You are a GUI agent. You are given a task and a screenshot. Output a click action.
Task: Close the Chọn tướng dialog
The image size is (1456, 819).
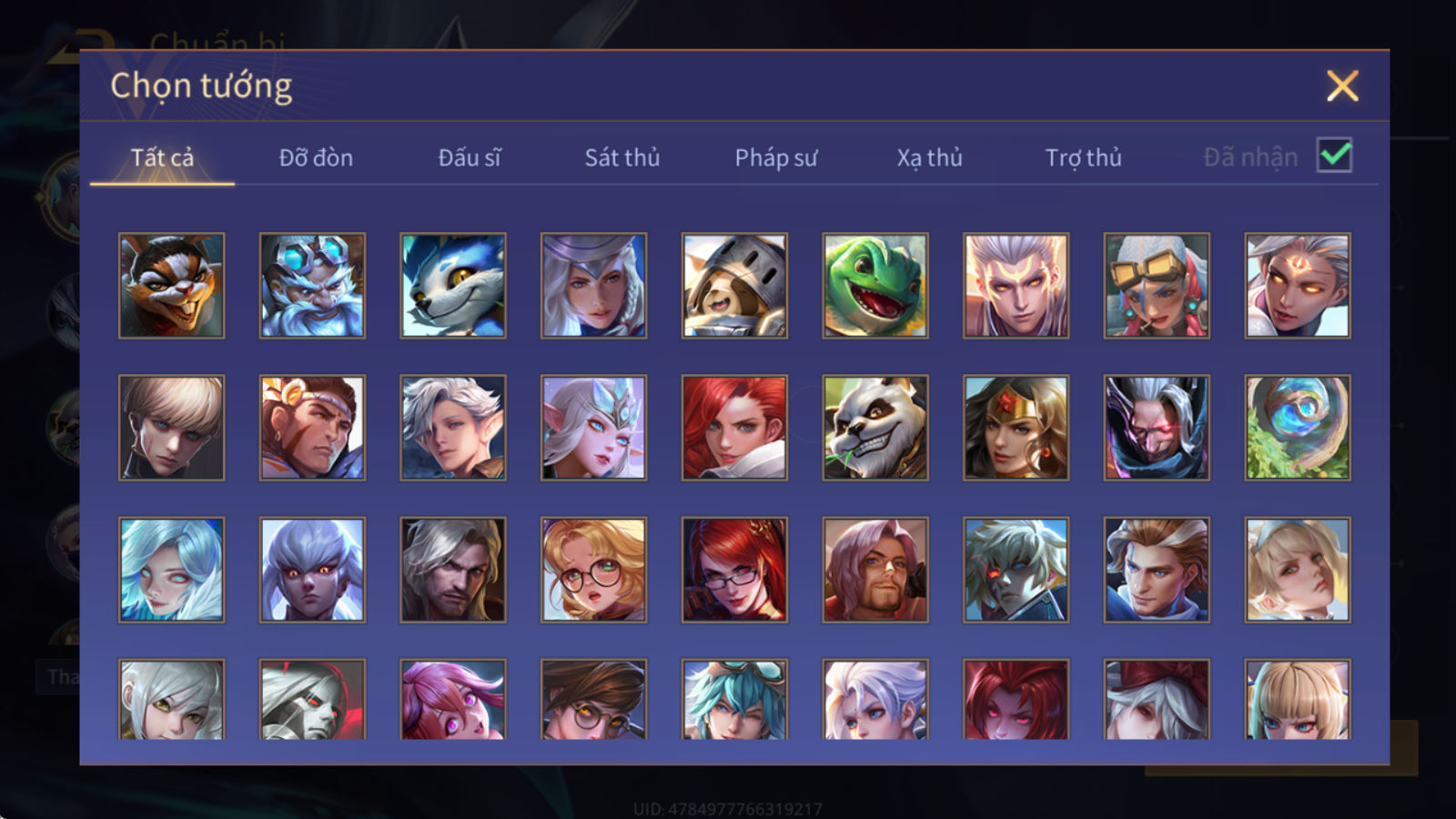(1342, 86)
